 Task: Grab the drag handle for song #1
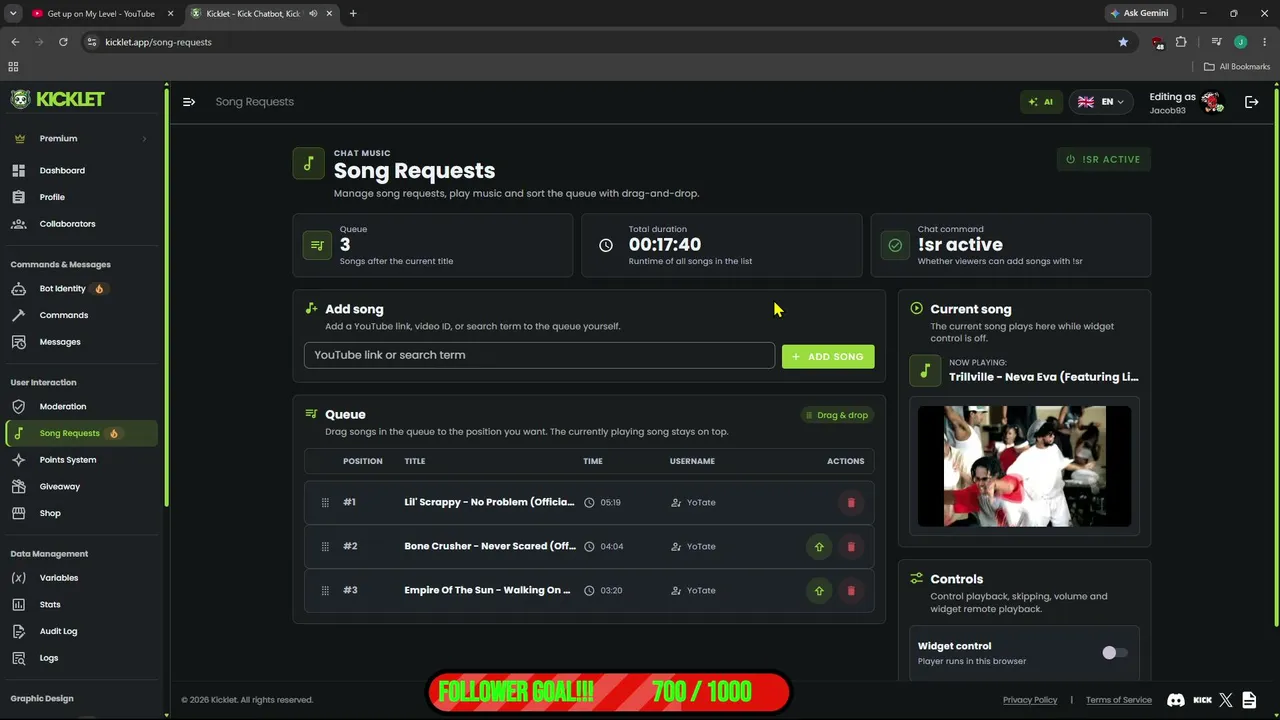[x=325, y=503]
